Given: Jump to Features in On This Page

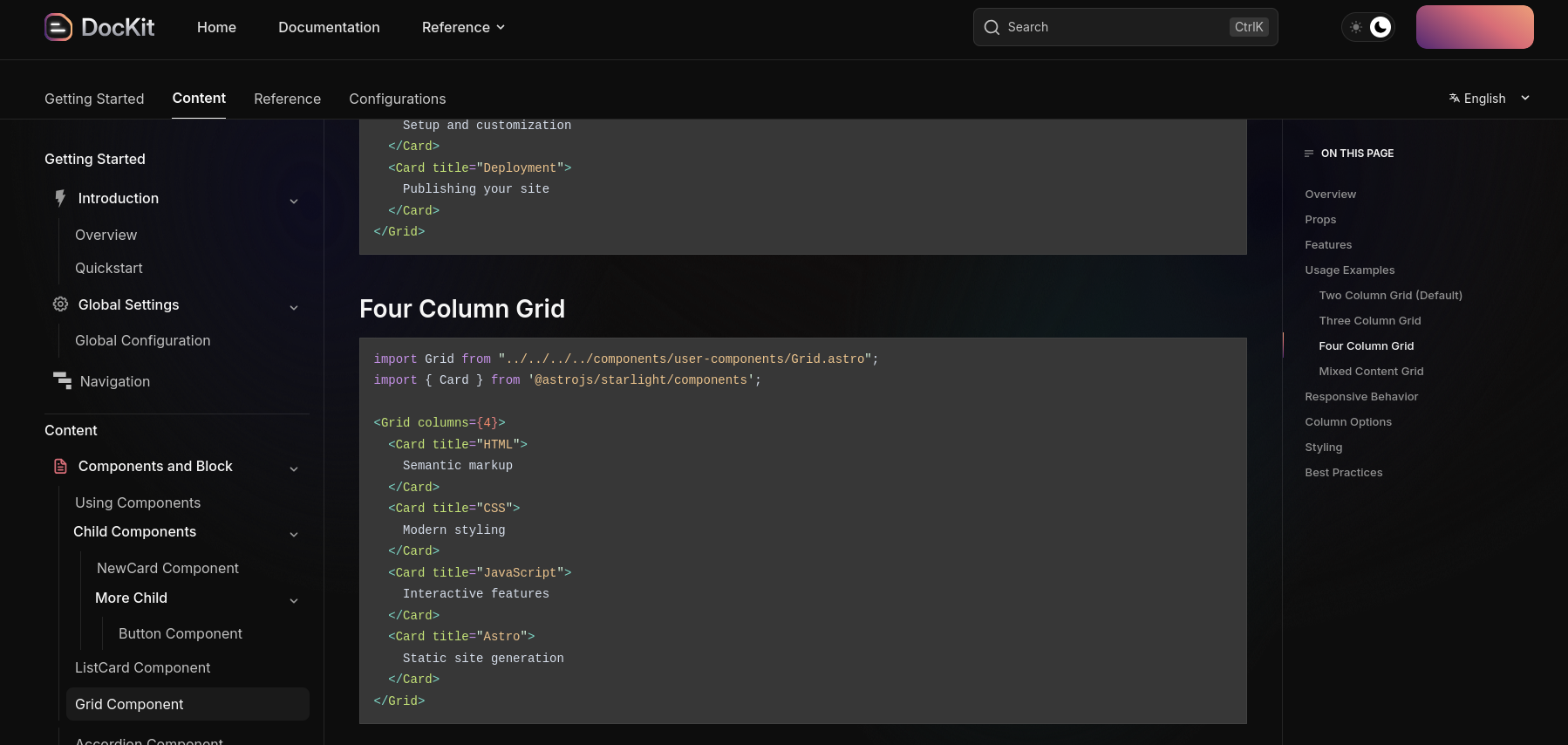Looking at the screenshot, I should click(x=1328, y=244).
